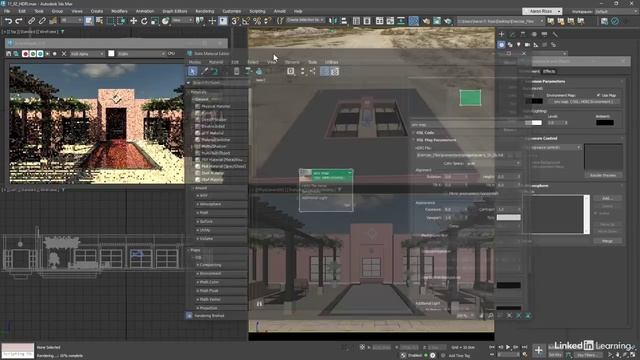Click the Play Animation button
The height and width of the screenshot is (360, 640).
(x=508, y=347)
